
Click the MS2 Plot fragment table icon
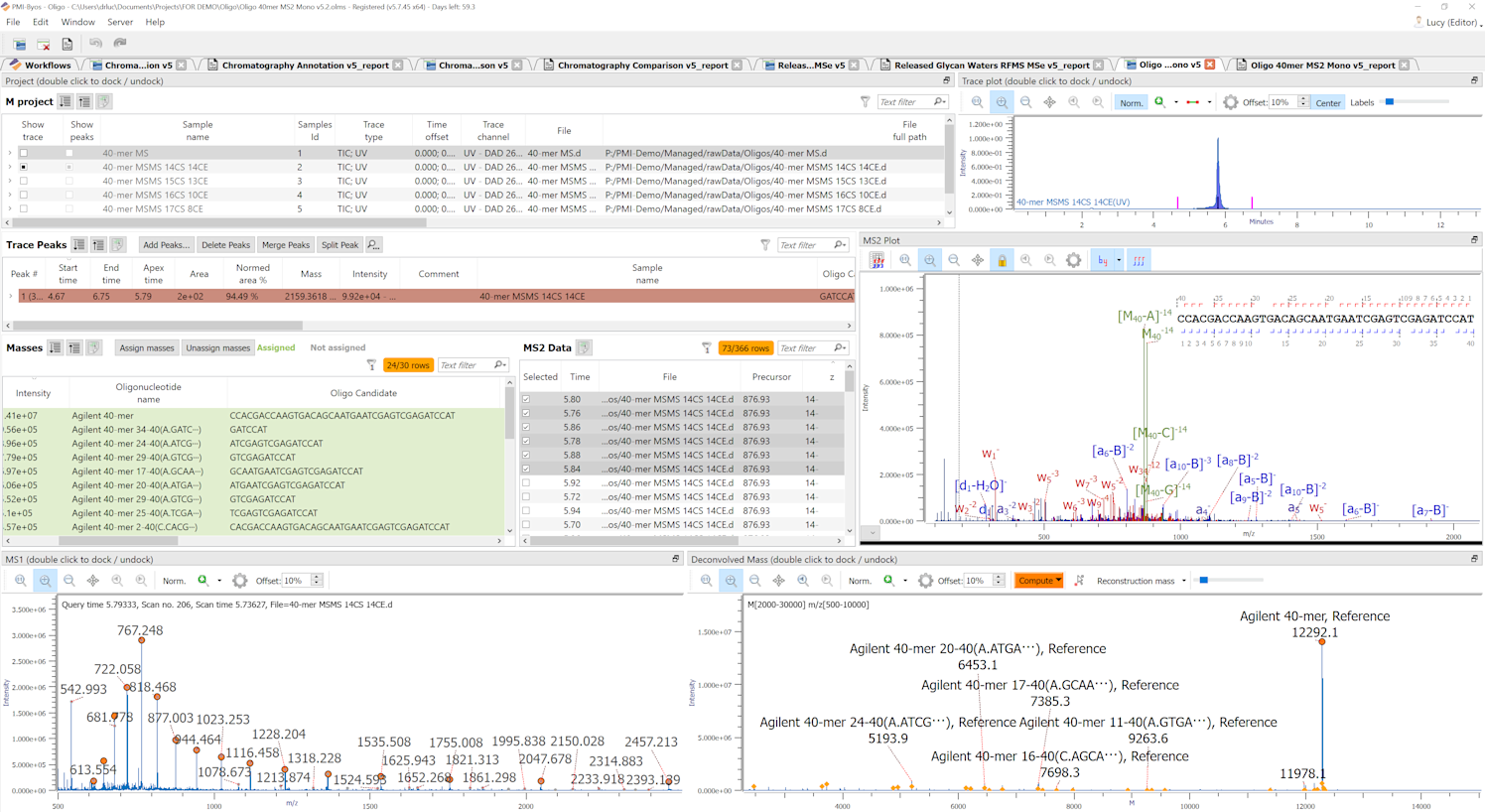877,260
